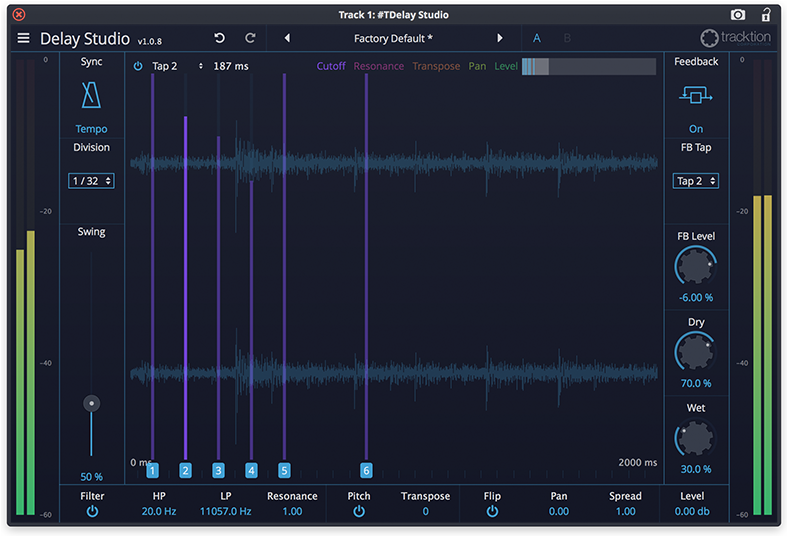Toggle the Filter power button
This screenshot has height=541, width=791.
click(92, 512)
